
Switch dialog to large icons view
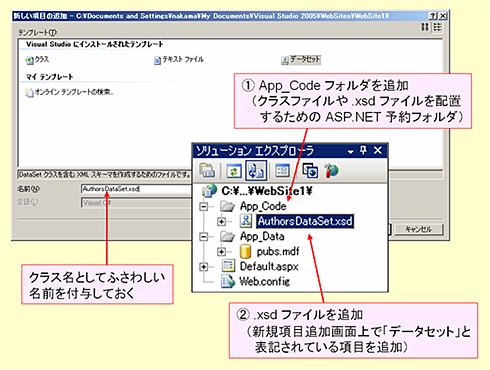[x=425, y=27]
